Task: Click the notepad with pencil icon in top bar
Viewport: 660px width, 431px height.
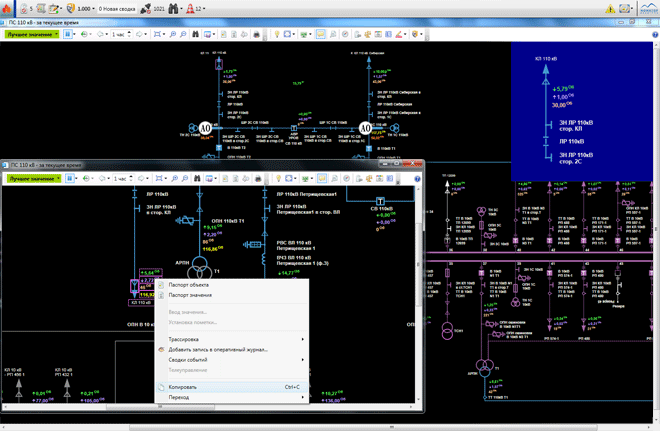Action: (53, 8)
